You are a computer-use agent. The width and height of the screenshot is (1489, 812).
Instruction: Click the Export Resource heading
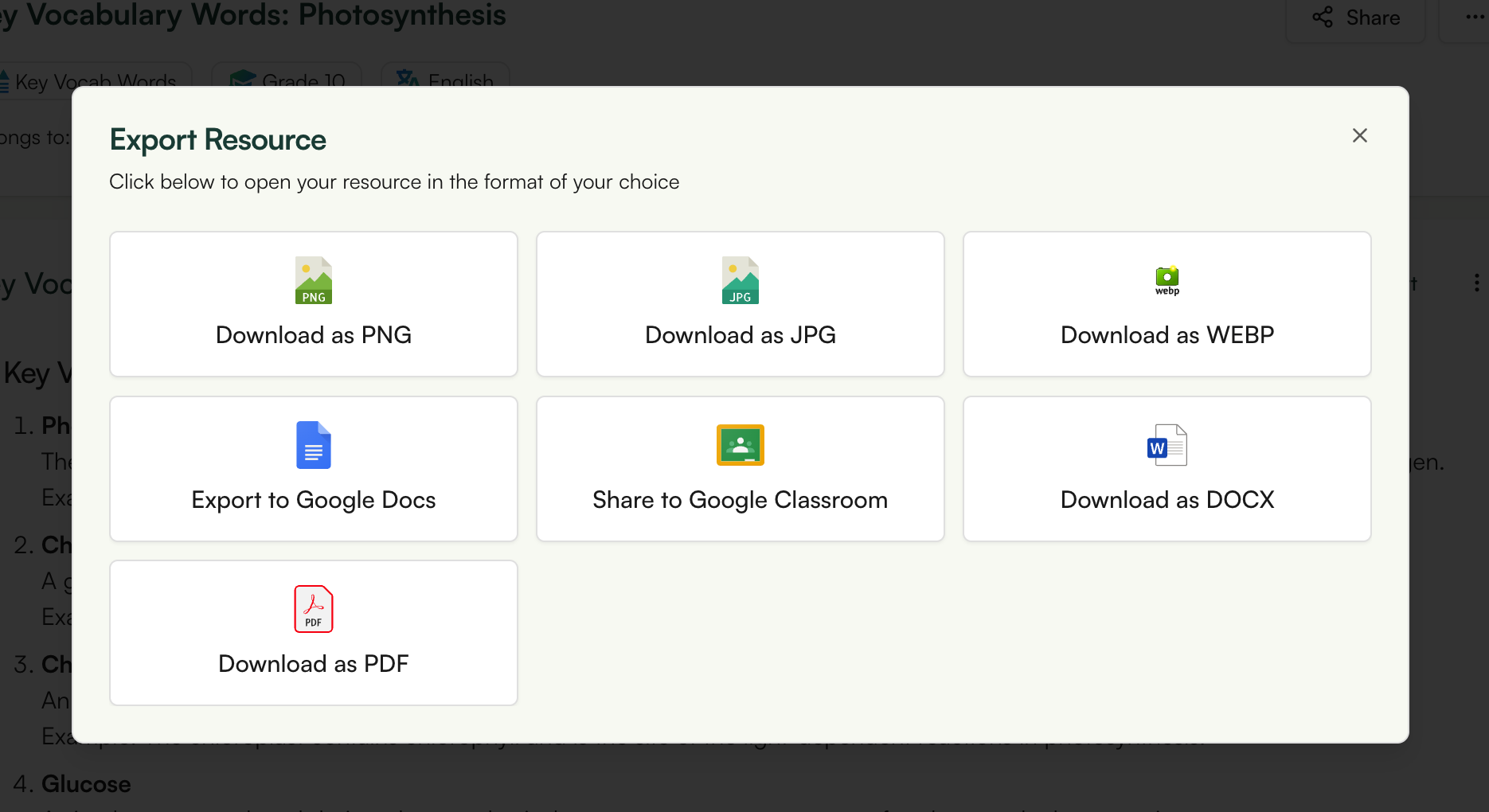[218, 140]
